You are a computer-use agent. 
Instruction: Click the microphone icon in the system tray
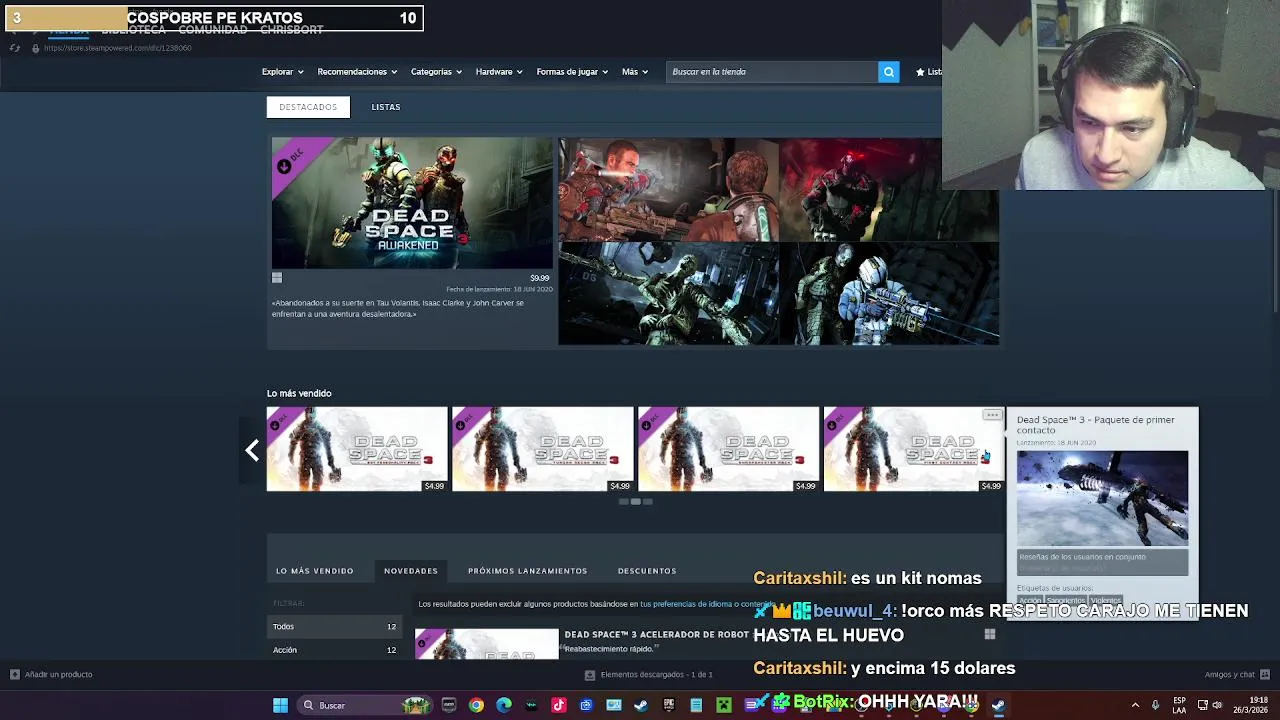pos(1155,705)
